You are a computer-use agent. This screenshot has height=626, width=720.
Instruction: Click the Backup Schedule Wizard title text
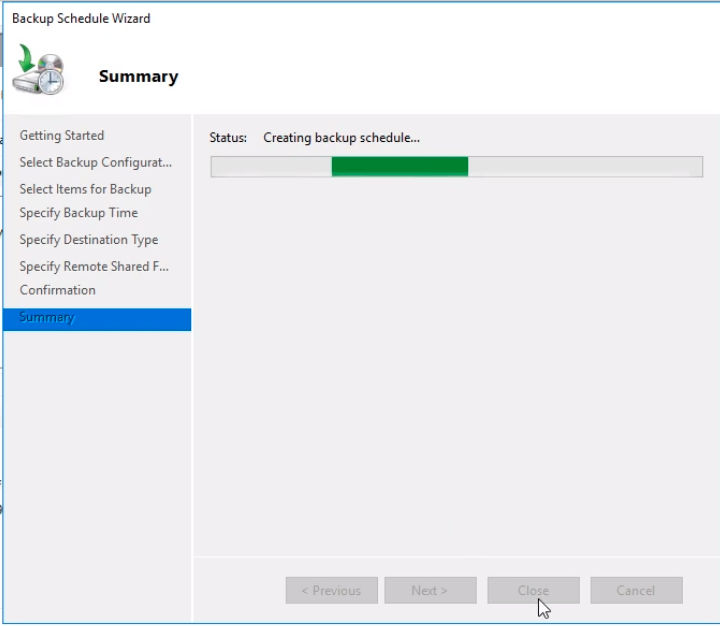click(81, 18)
